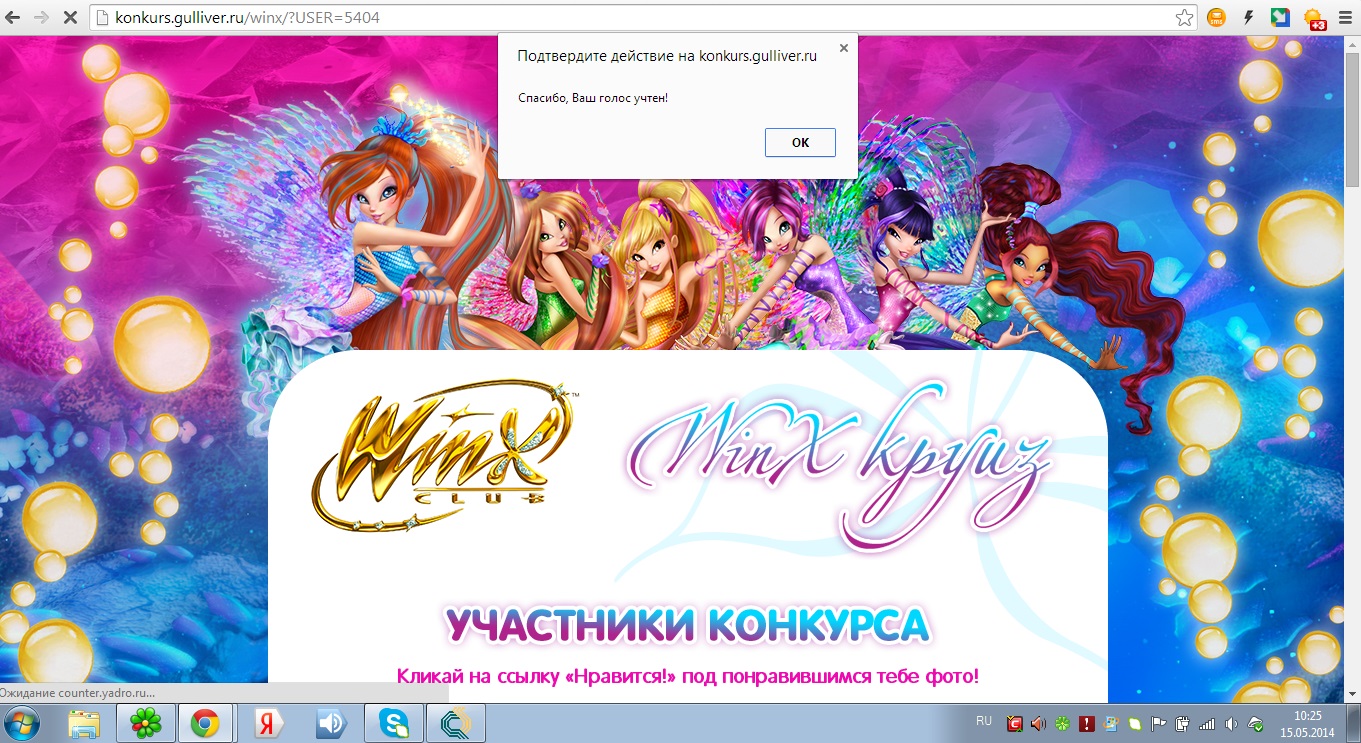Screen dimensions: 1361x743
Task: Click the RU language indicator
Action: (984, 721)
